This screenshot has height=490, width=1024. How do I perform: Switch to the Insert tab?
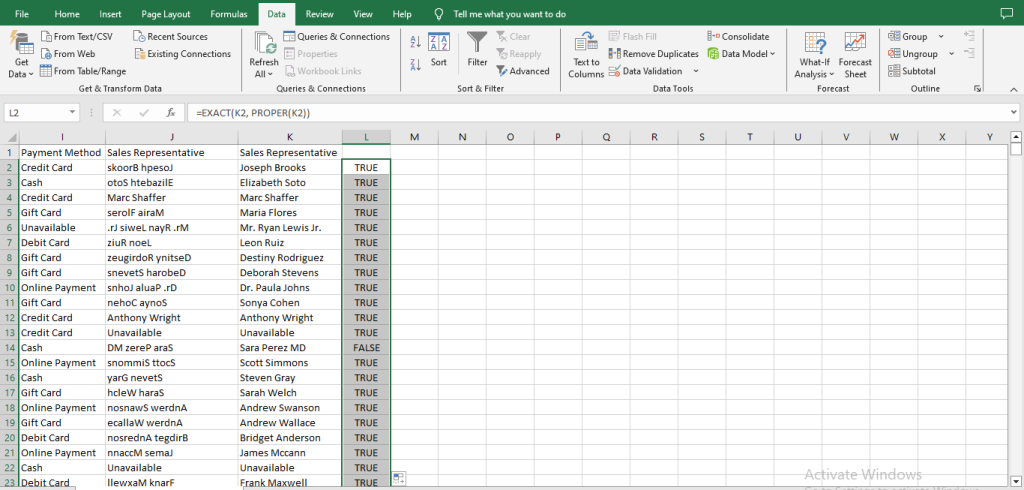(x=110, y=14)
